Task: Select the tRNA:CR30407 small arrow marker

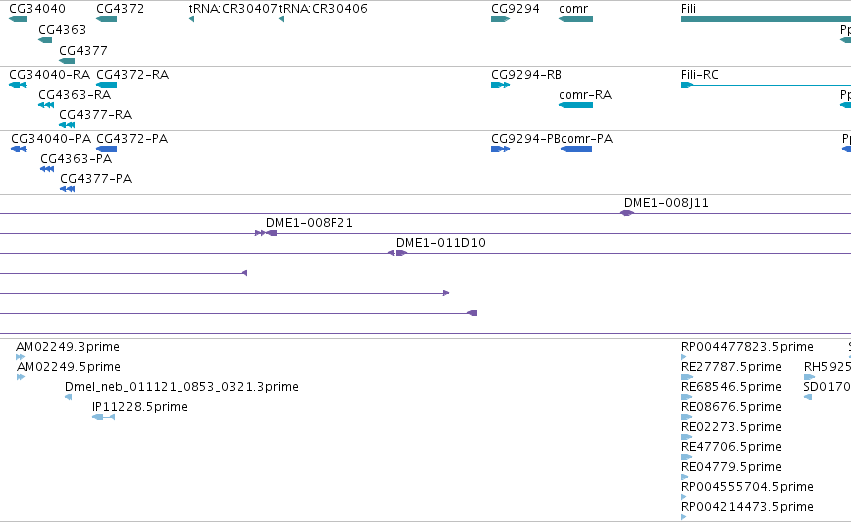Action: click(x=191, y=19)
